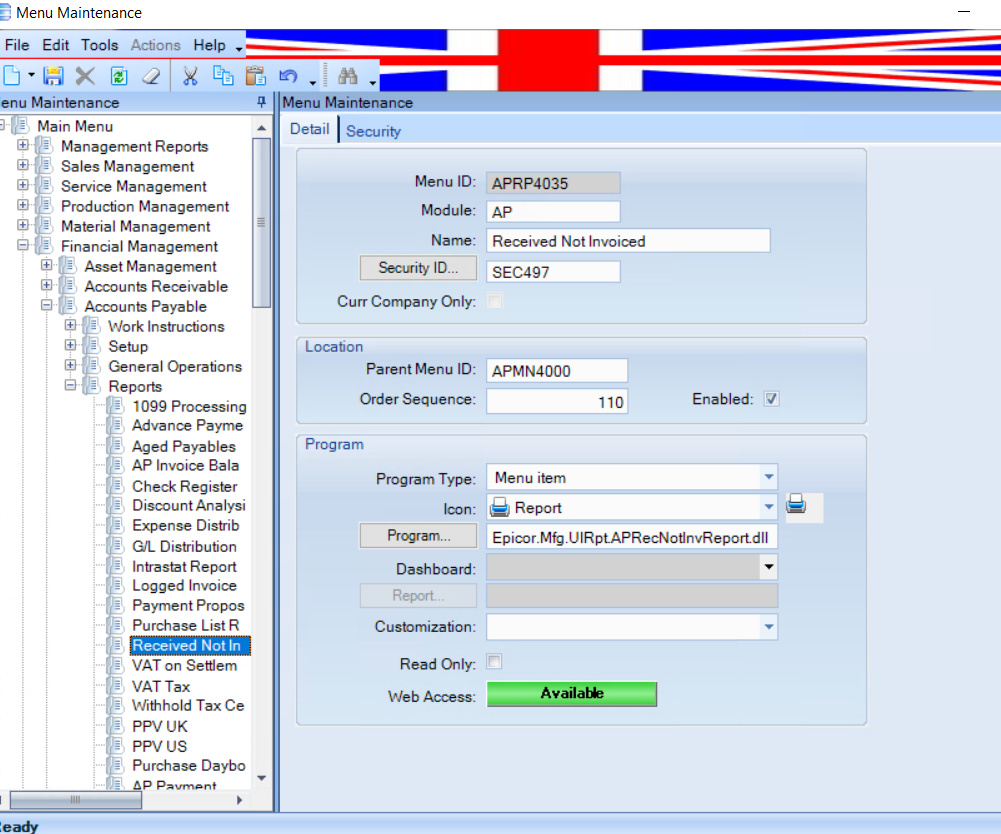Click into the Module input field

pos(553,211)
